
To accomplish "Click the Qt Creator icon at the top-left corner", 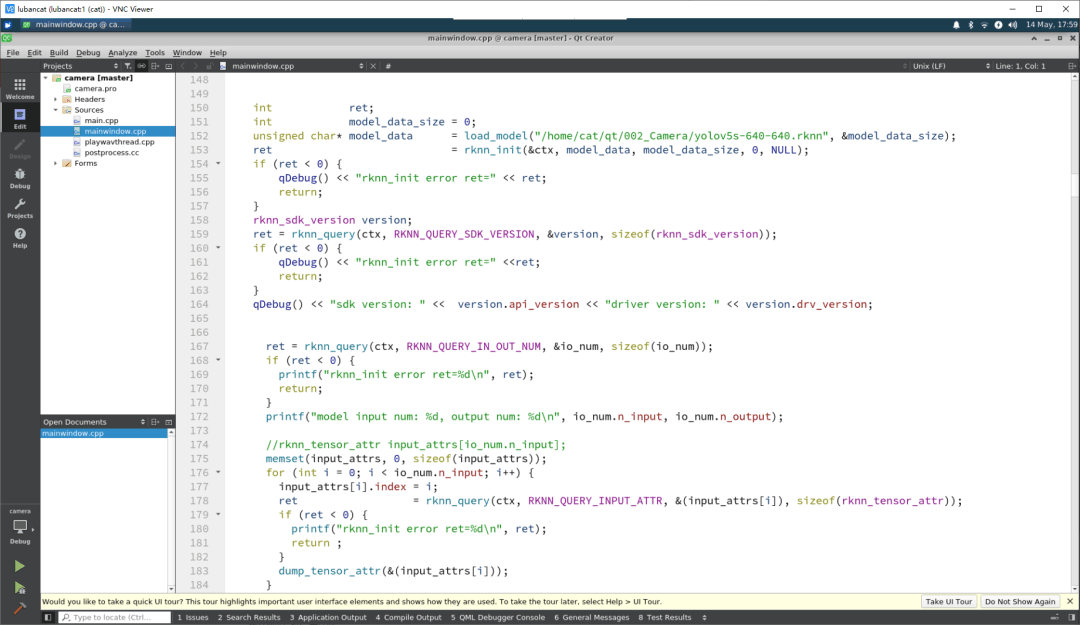I will pos(7,38).
